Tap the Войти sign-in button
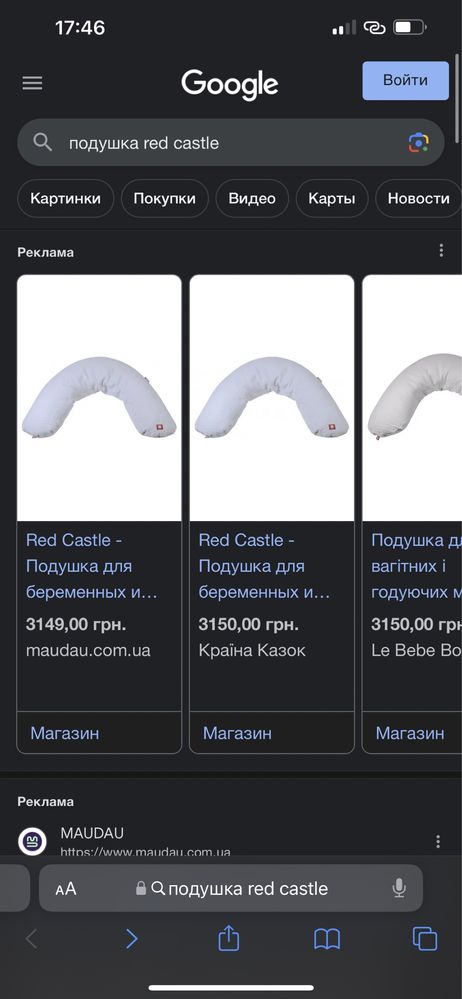 [x=405, y=80]
